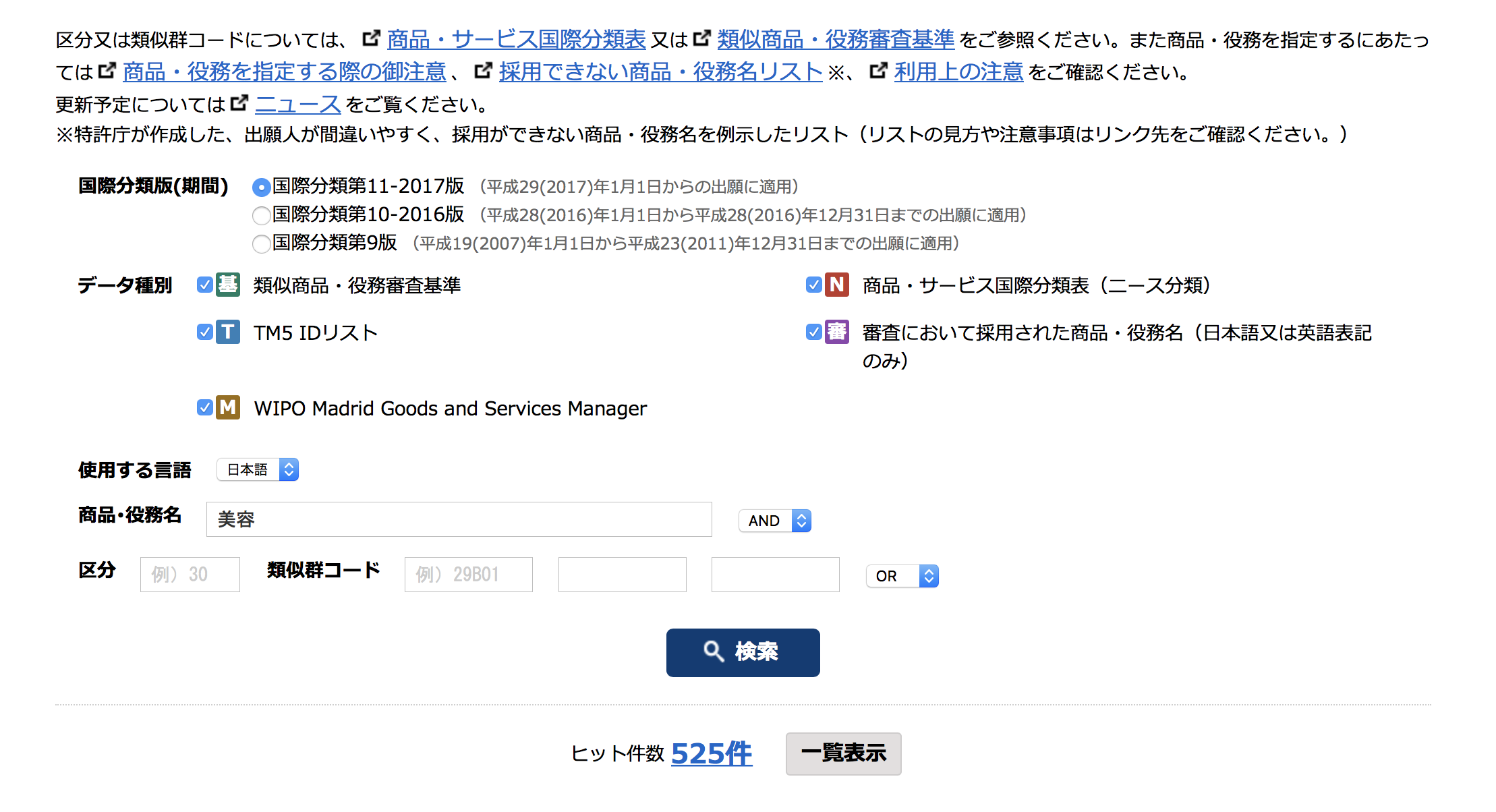
Task: Open the 525件 hit count link
Action: pyautogui.click(x=712, y=753)
